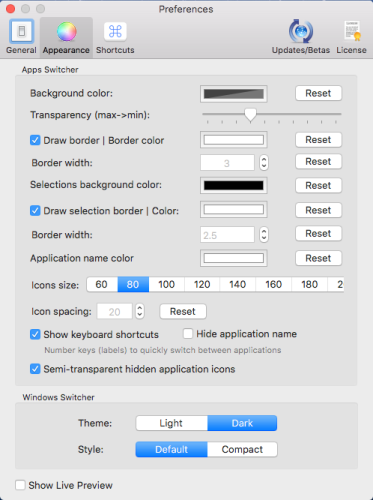
Task: Choose the Dark theme
Action: tap(242, 423)
